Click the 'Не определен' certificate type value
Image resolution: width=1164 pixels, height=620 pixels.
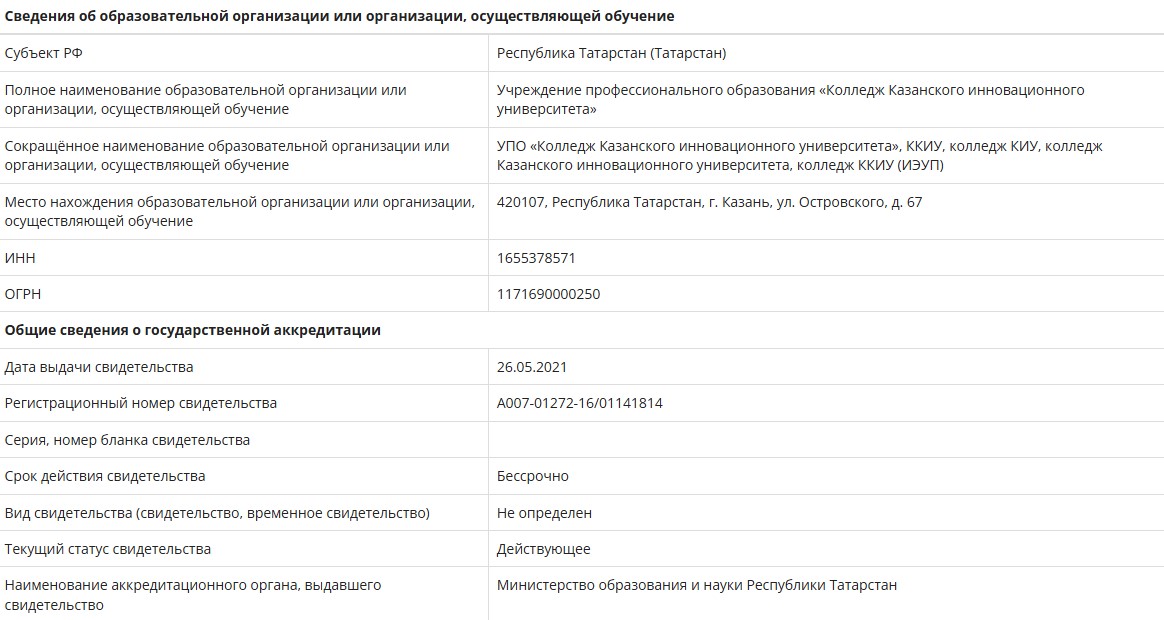click(x=544, y=513)
